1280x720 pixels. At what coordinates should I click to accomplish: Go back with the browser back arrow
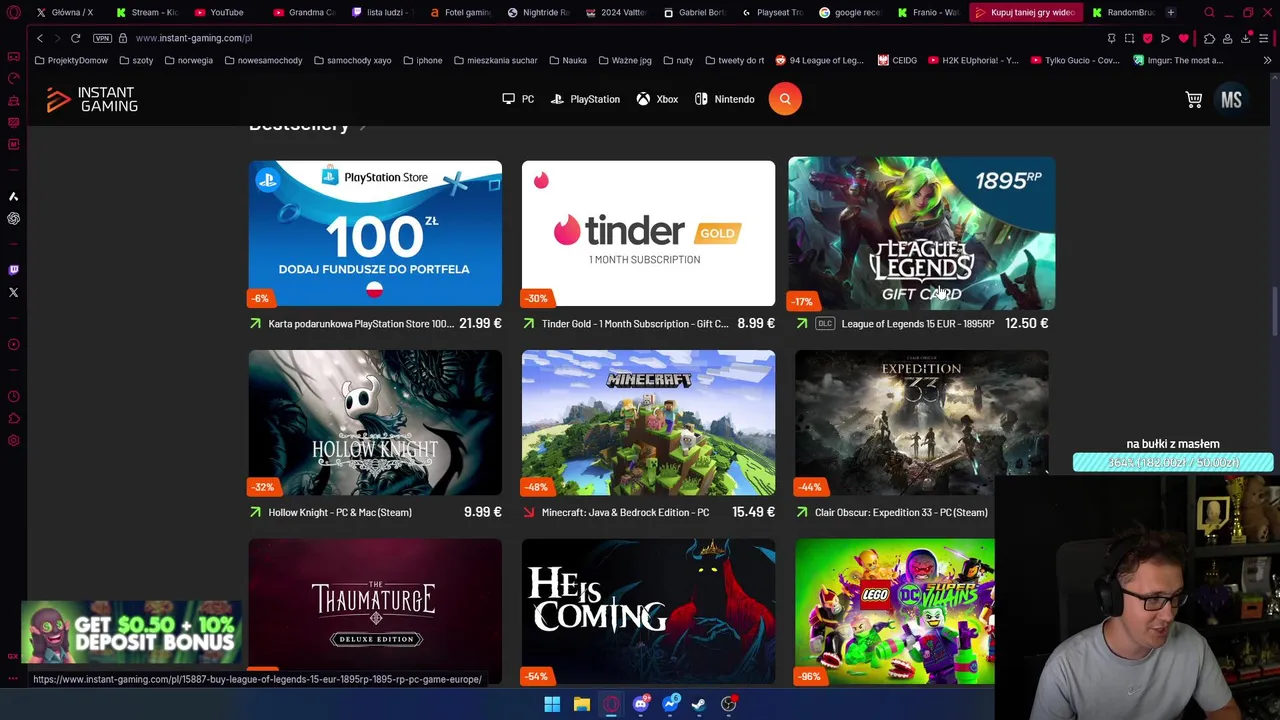point(40,38)
